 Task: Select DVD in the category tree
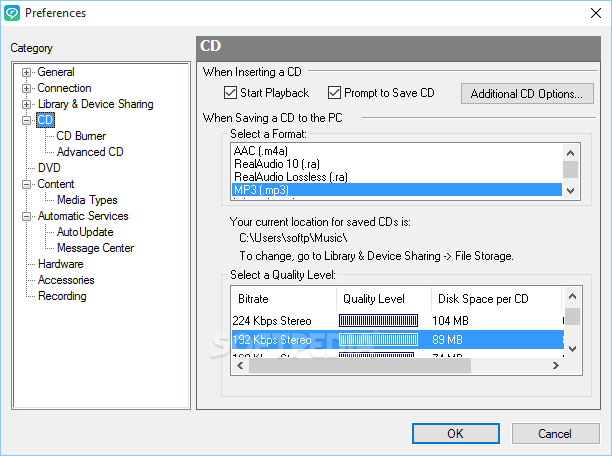click(x=49, y=168)
